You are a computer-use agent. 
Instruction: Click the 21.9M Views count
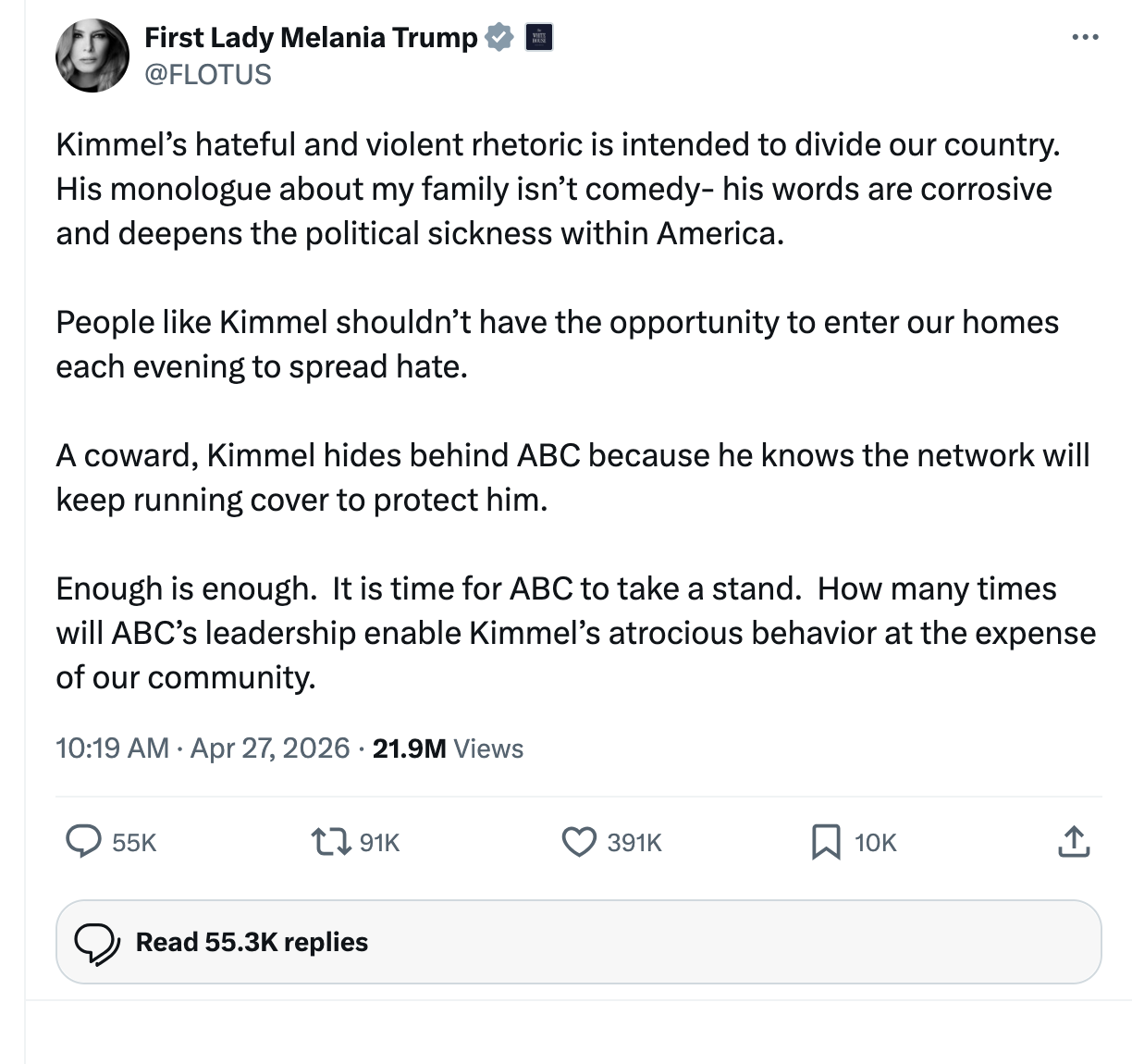tap(448, 748)
